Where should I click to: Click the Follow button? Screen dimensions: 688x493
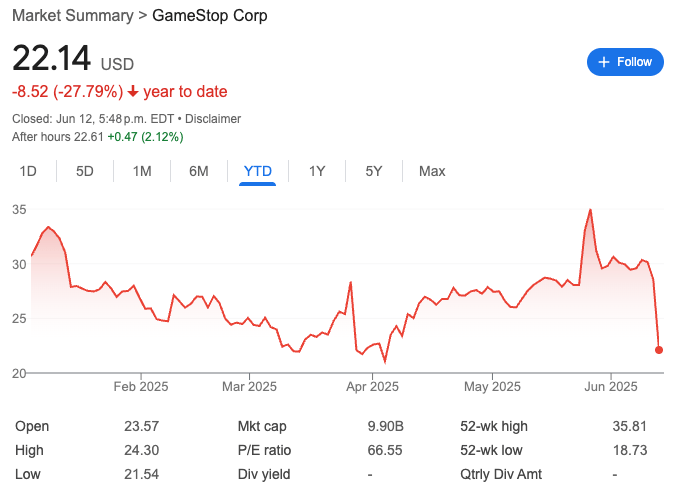tap(625, 62)
